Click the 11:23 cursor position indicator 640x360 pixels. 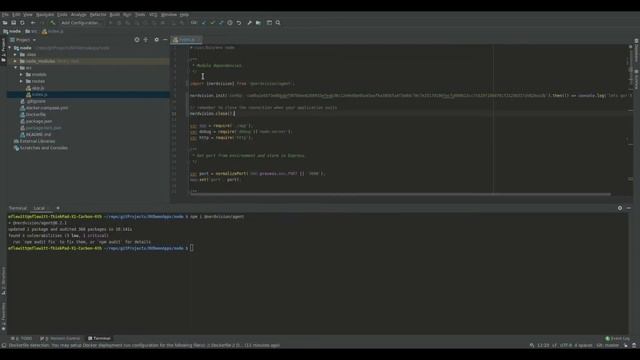coord(543,345)
